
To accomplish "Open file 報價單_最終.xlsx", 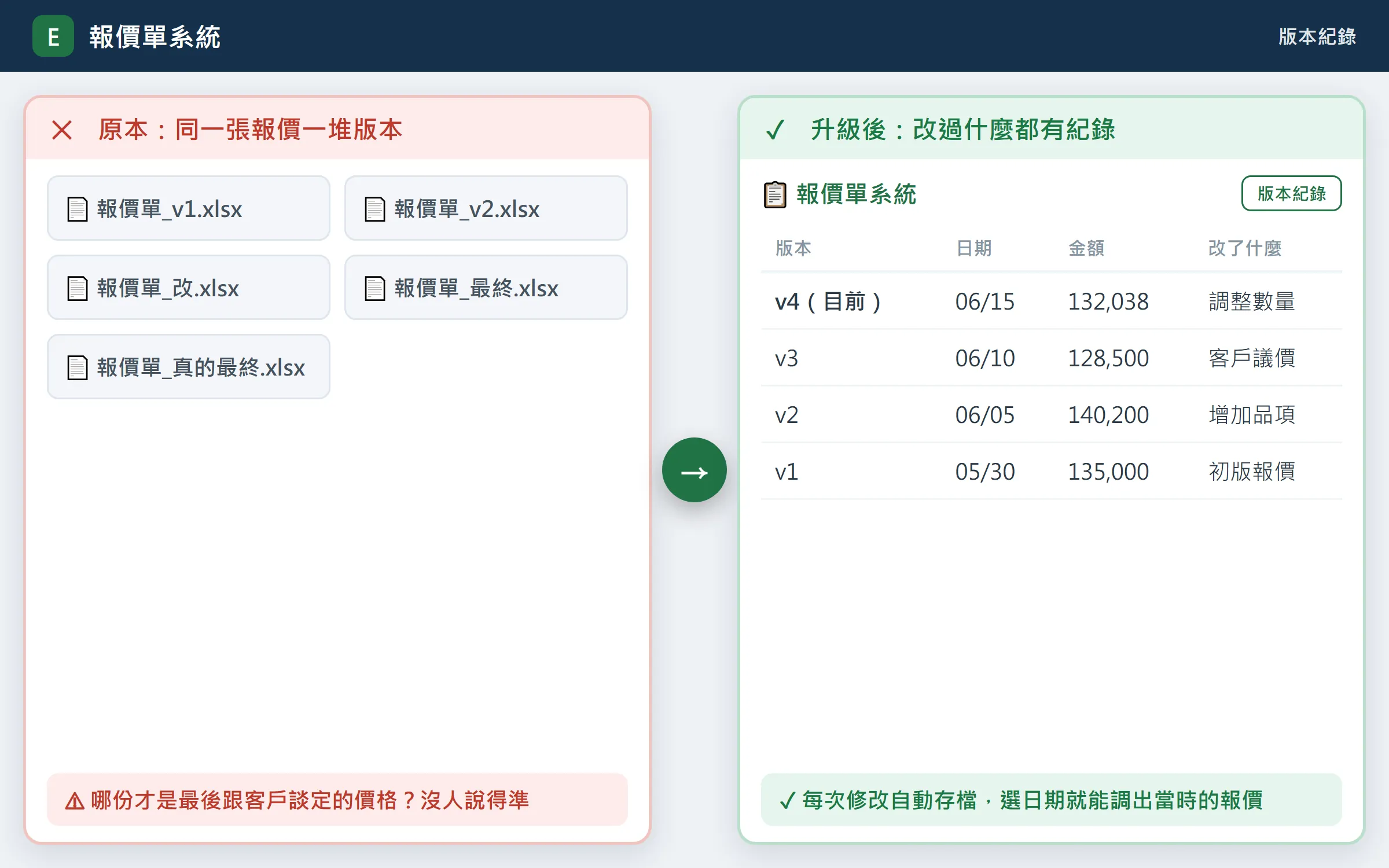I will 486,288.
